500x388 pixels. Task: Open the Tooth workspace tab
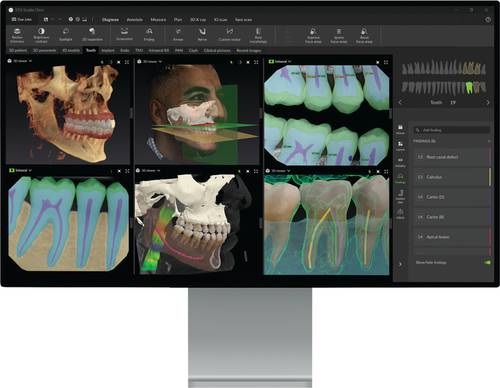(x=91, y=50)
